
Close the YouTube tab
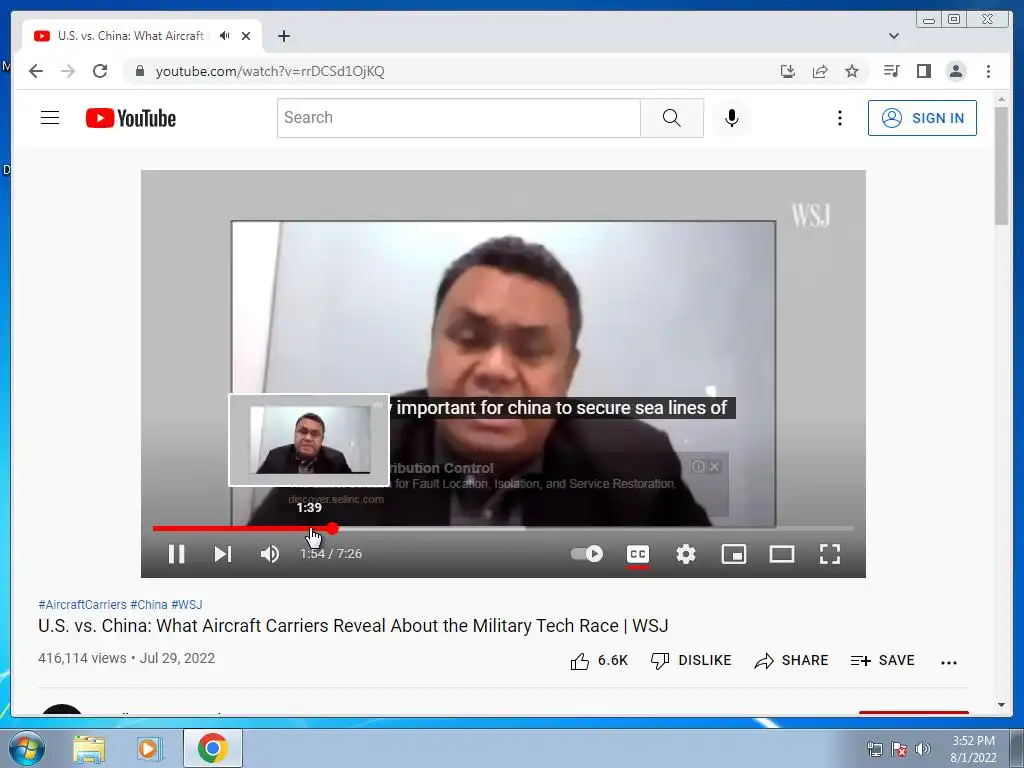(246, 36)
